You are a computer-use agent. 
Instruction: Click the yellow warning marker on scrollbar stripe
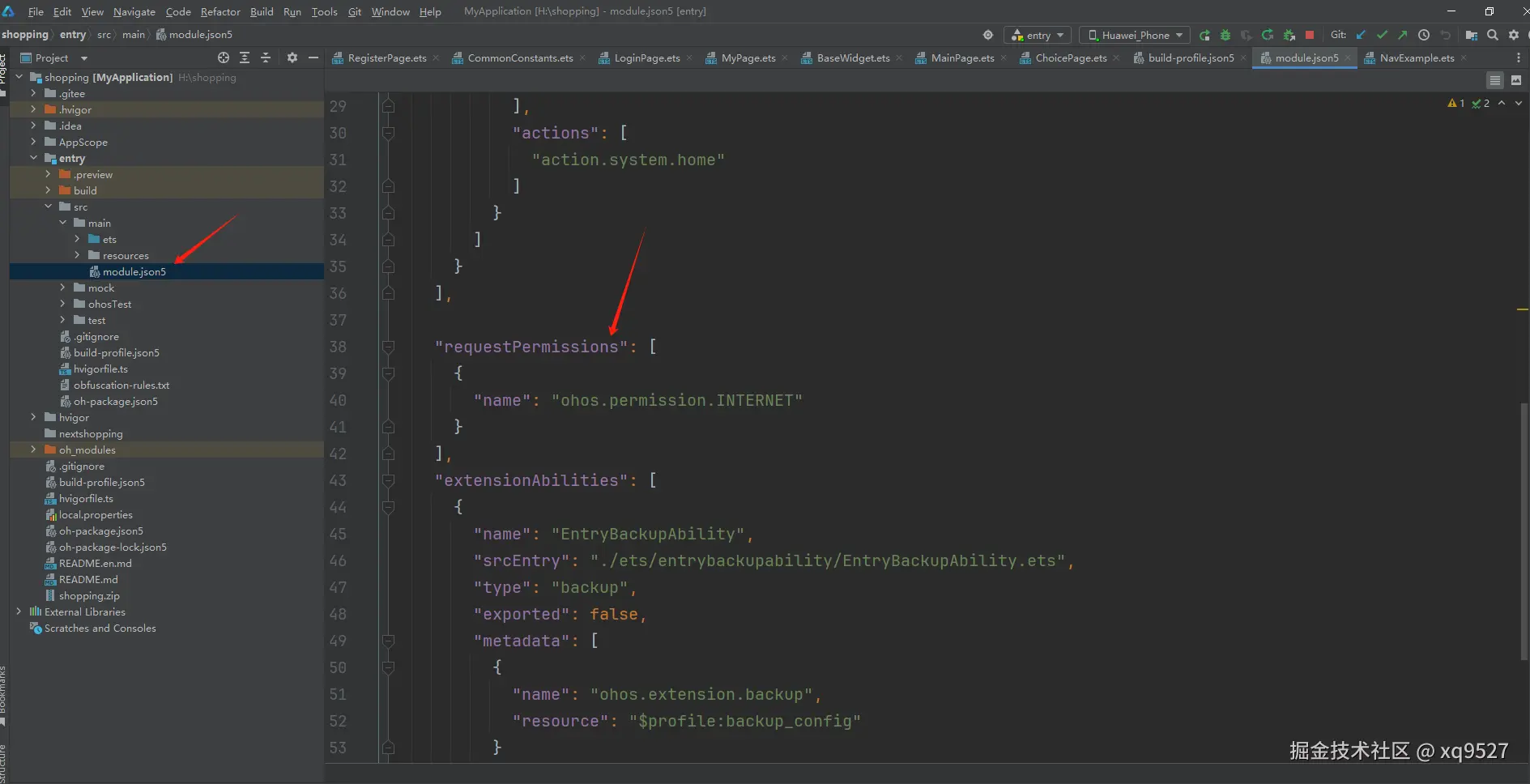(x=1523, y=309)
